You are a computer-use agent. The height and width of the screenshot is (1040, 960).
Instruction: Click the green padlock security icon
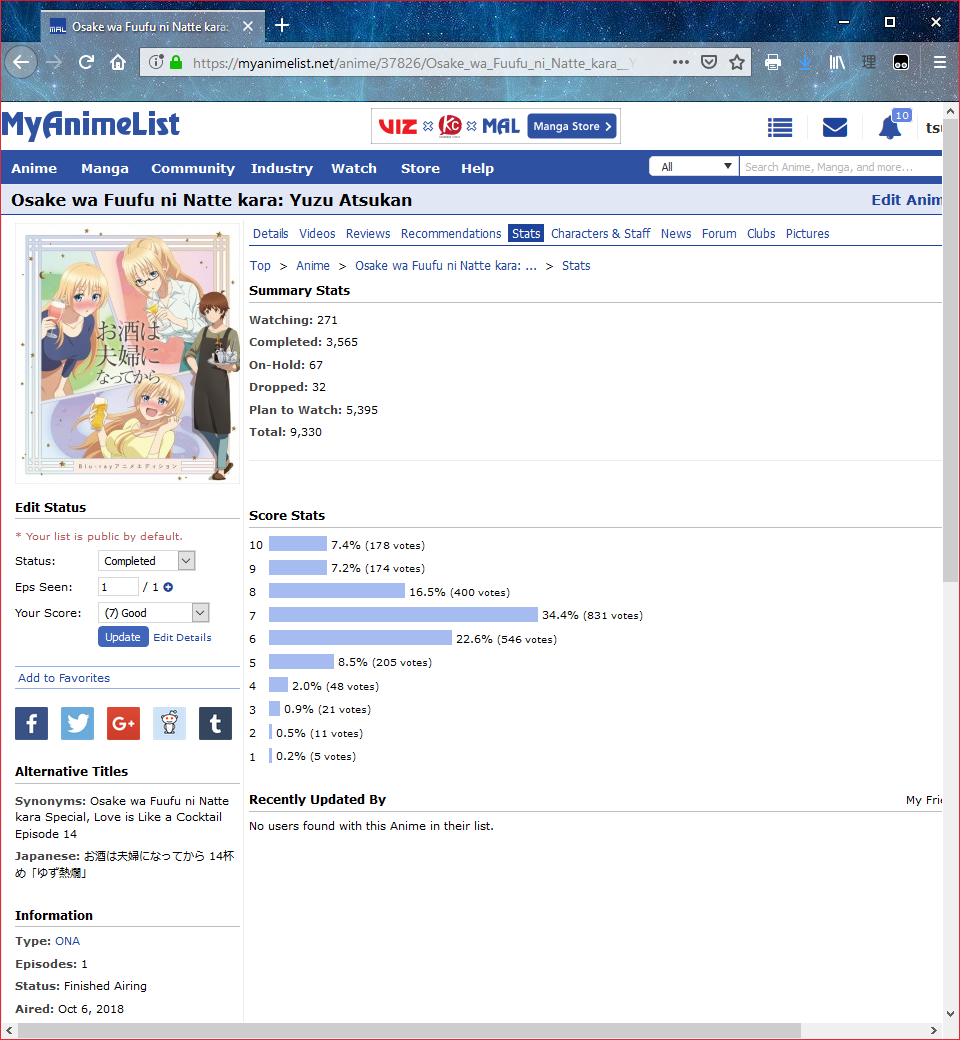click(176, 62)
